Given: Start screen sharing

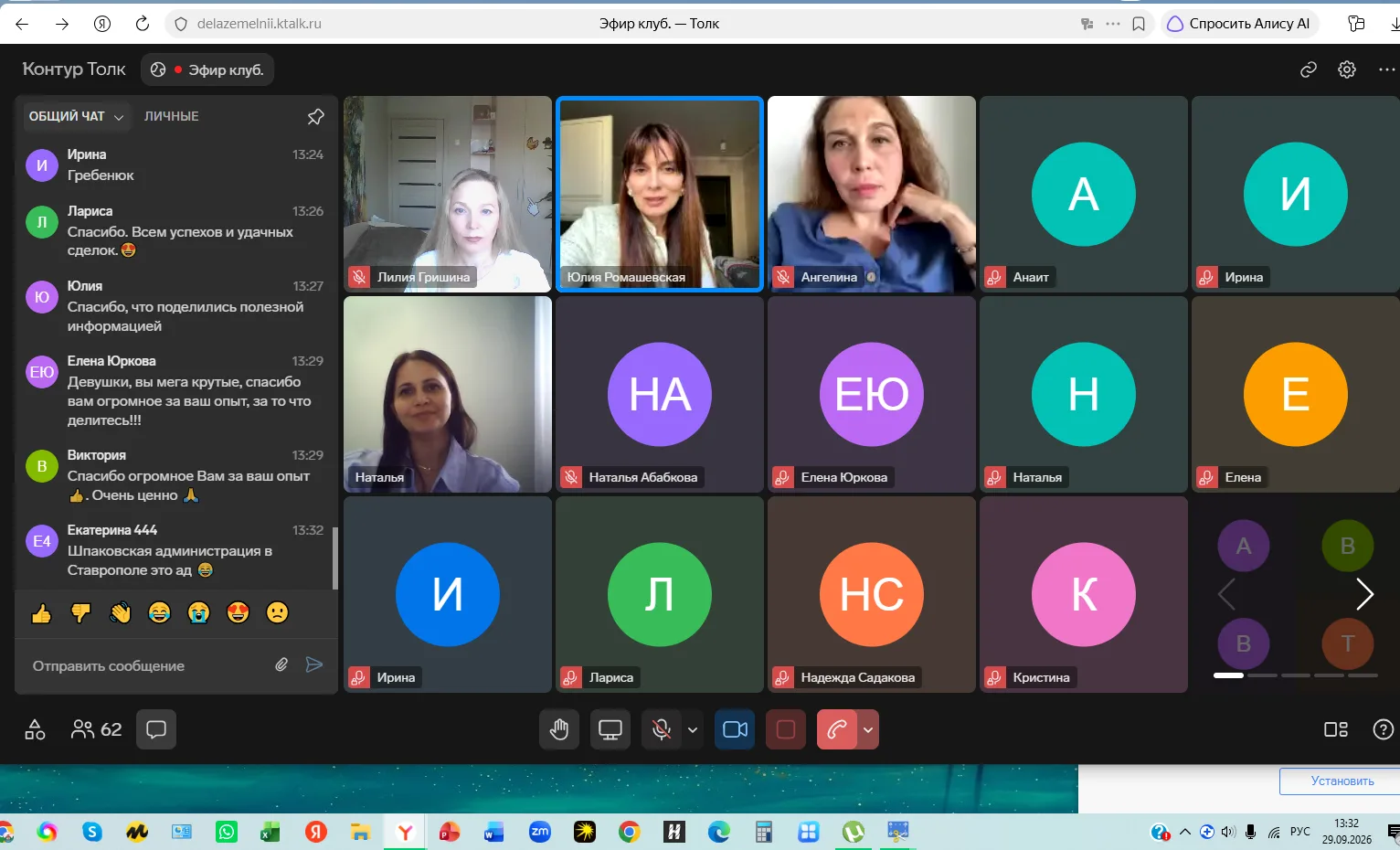Looking at the screenshot, I should (610, 729).
